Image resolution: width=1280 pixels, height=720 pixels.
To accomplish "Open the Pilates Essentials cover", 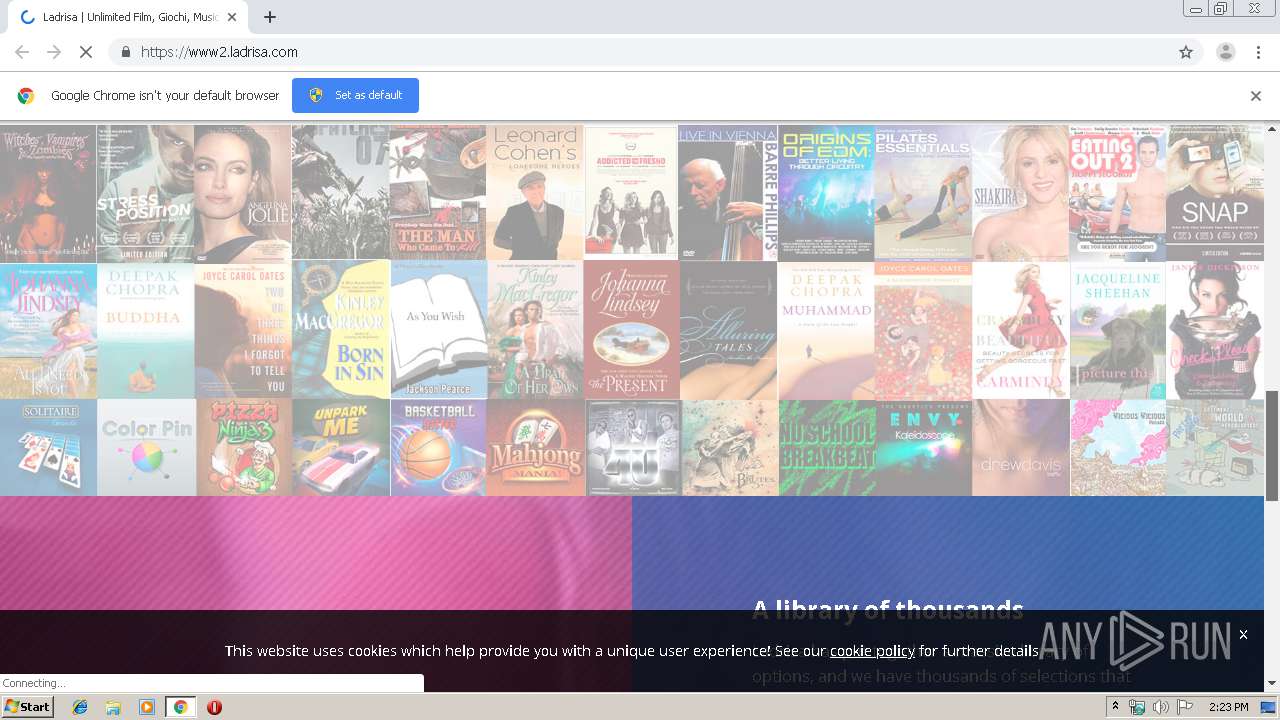I will click(923, 193).
